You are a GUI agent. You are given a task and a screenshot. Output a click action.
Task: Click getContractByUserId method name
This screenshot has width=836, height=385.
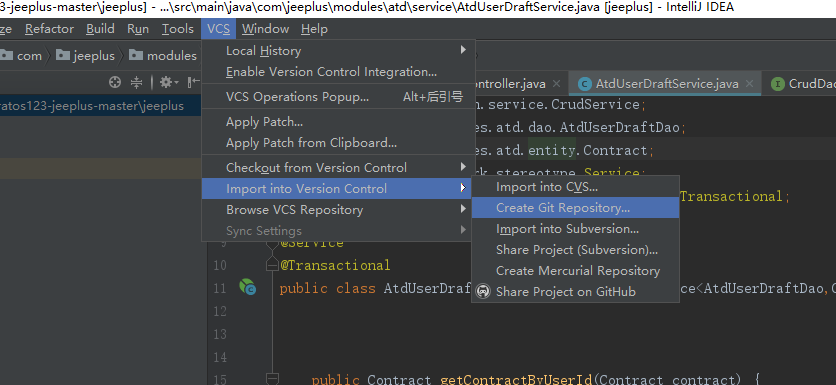coord(516,380)
